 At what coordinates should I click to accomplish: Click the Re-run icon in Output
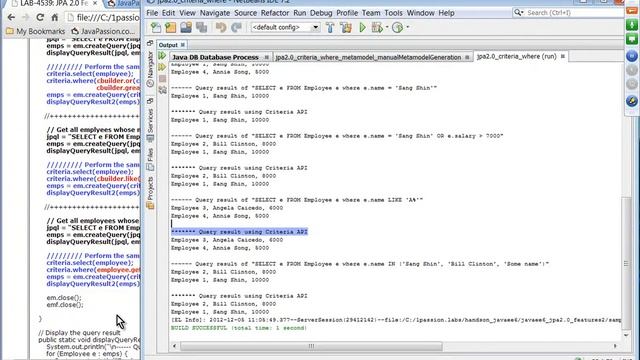(162, 55)
